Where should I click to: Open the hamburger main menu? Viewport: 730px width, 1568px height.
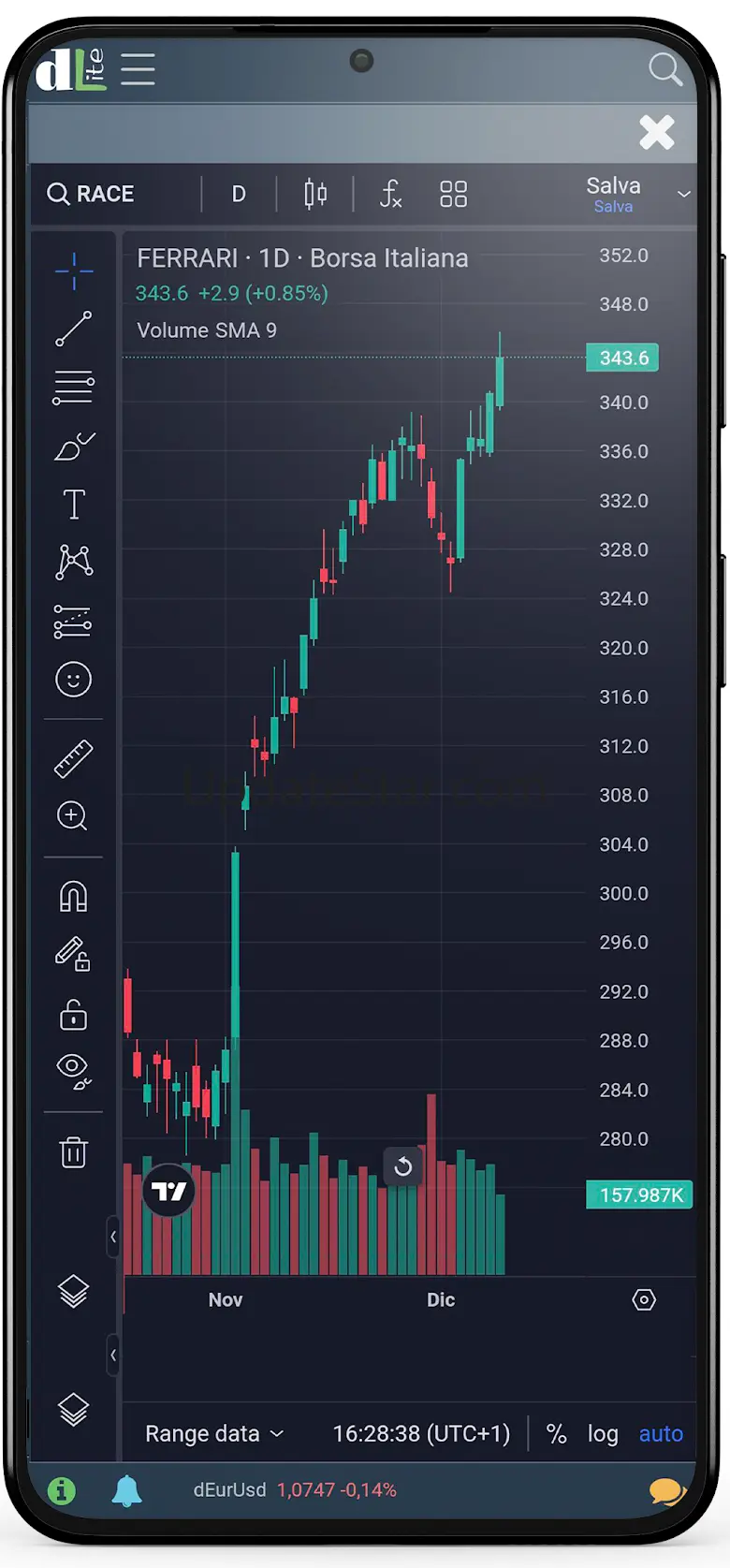point(138,69)
